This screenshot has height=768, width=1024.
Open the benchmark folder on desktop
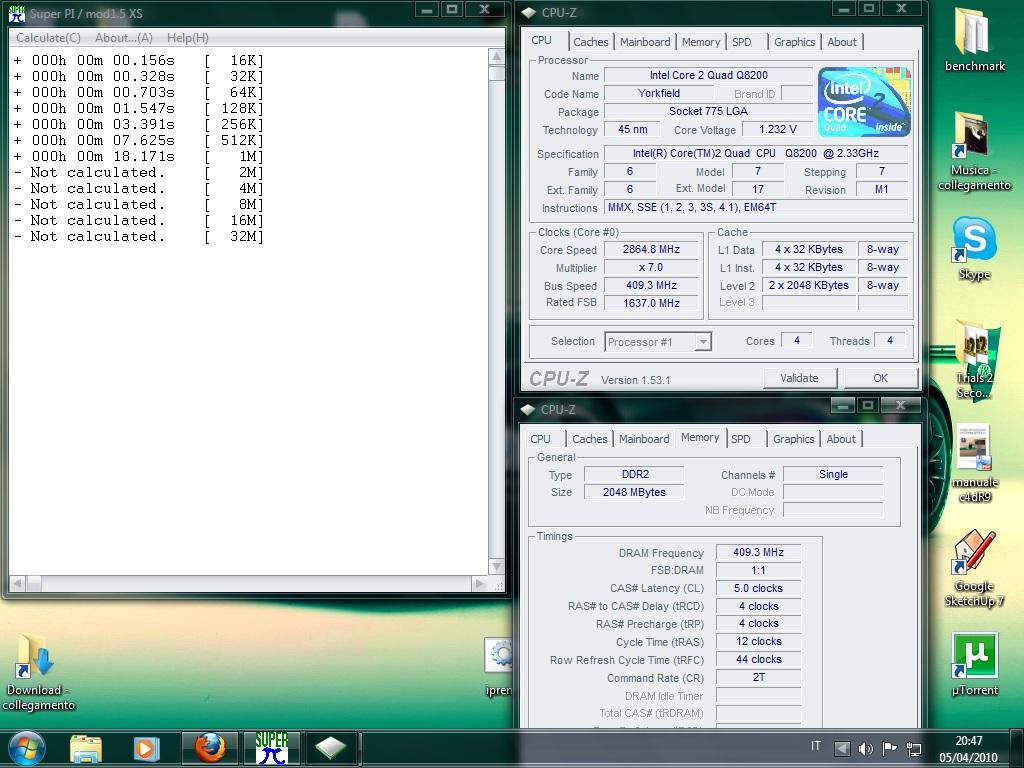point(974,39)
